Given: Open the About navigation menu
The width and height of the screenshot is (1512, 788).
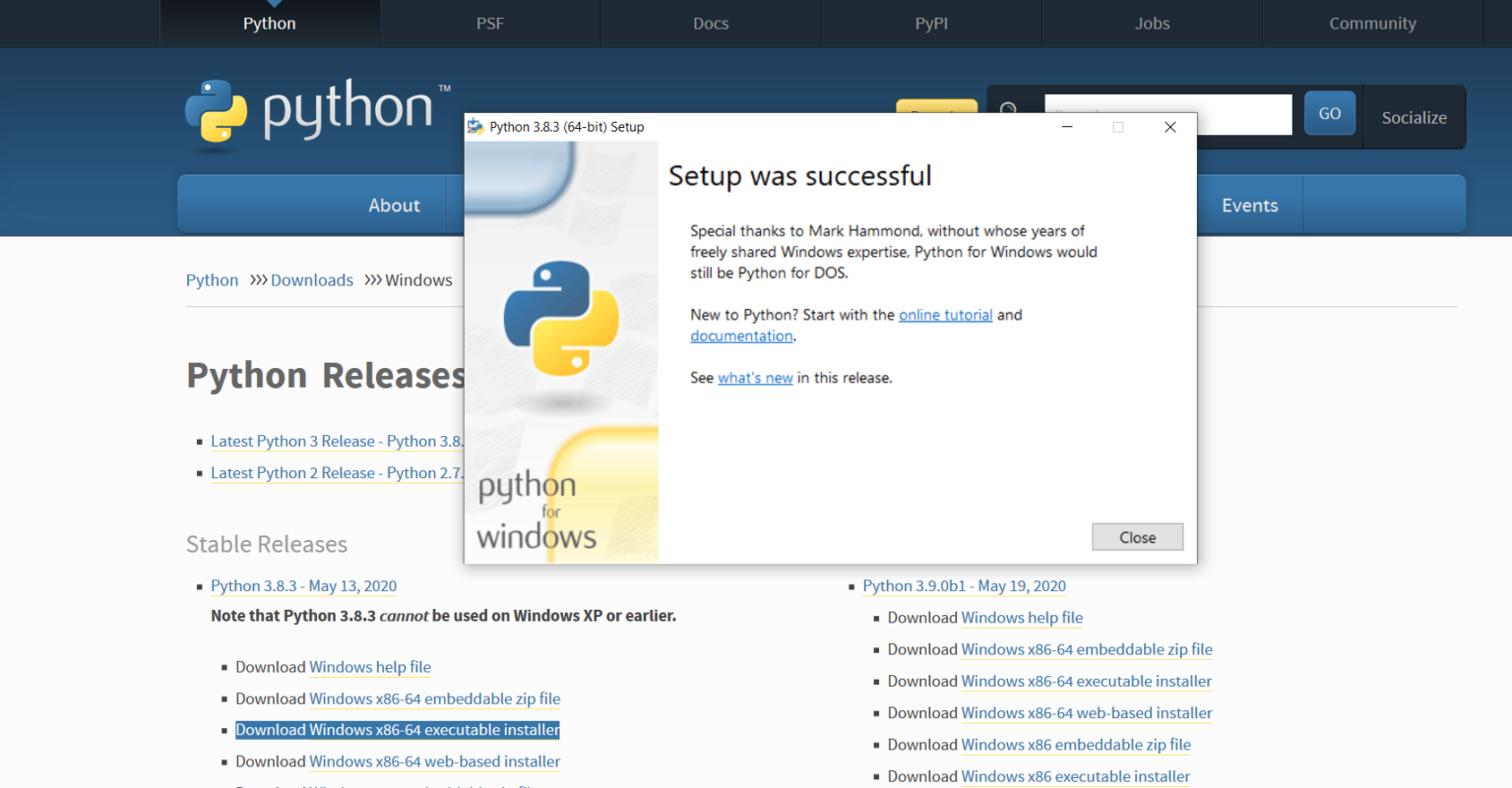Looking at the screenshot, I should tap(394, 205).
